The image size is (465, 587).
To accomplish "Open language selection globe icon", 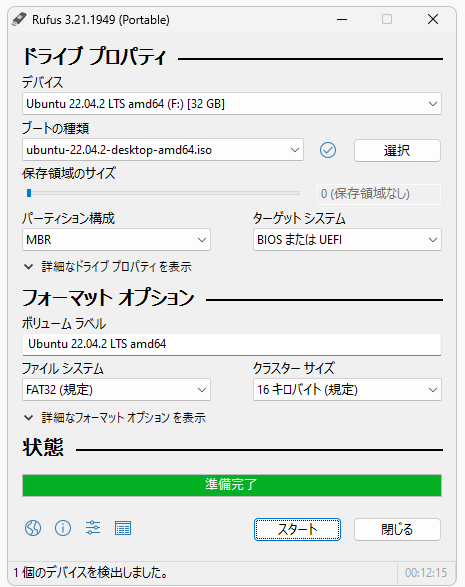I will pos(33,528).
